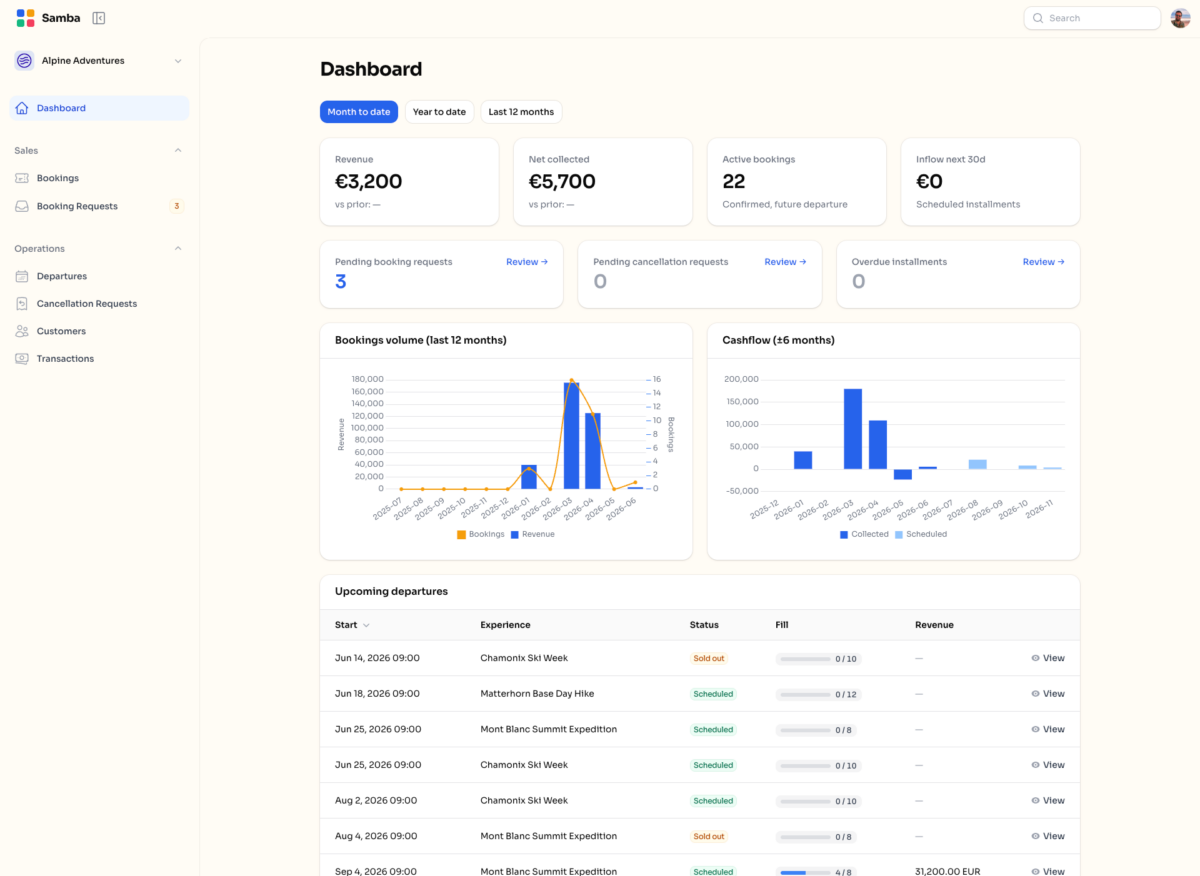Toggle Bookings series in chart legend

481,534
